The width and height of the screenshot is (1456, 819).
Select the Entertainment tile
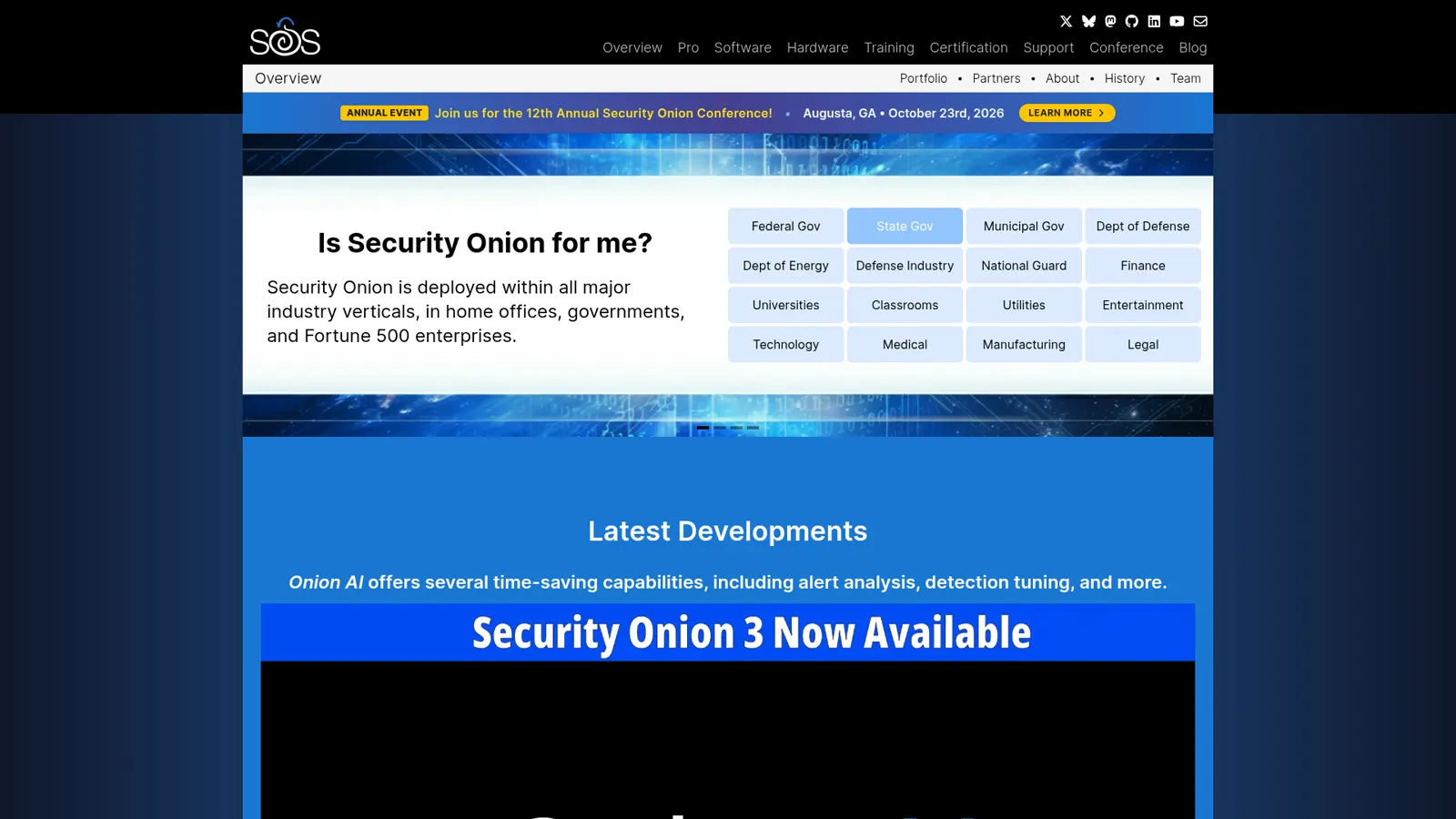[x=1143, y=305]
